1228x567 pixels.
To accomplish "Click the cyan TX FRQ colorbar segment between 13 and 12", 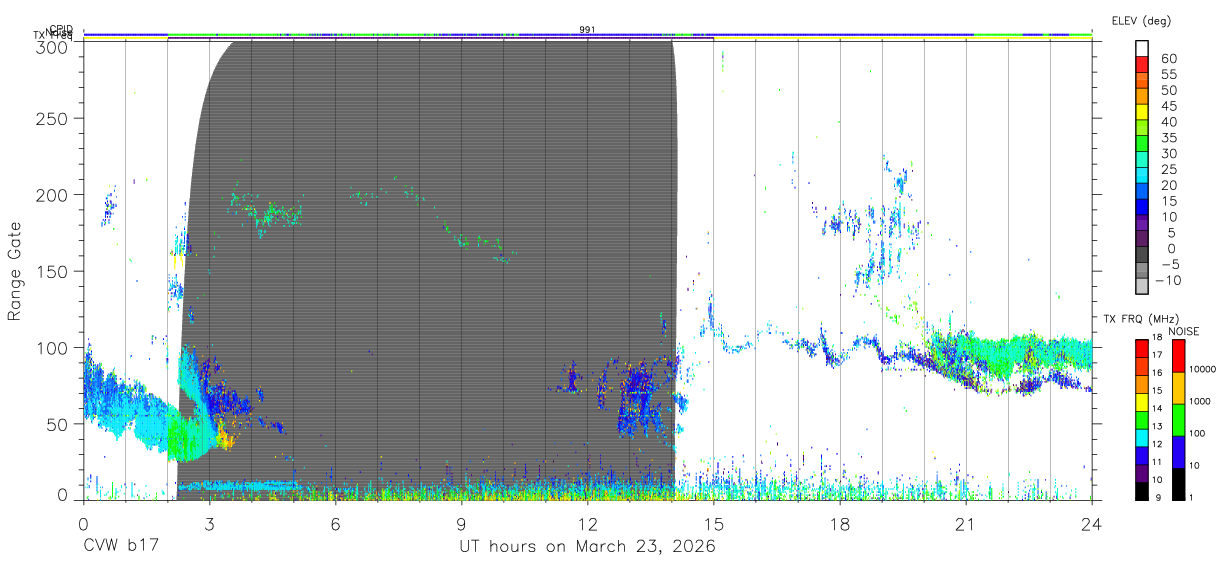I will (x=1143, y=436).
